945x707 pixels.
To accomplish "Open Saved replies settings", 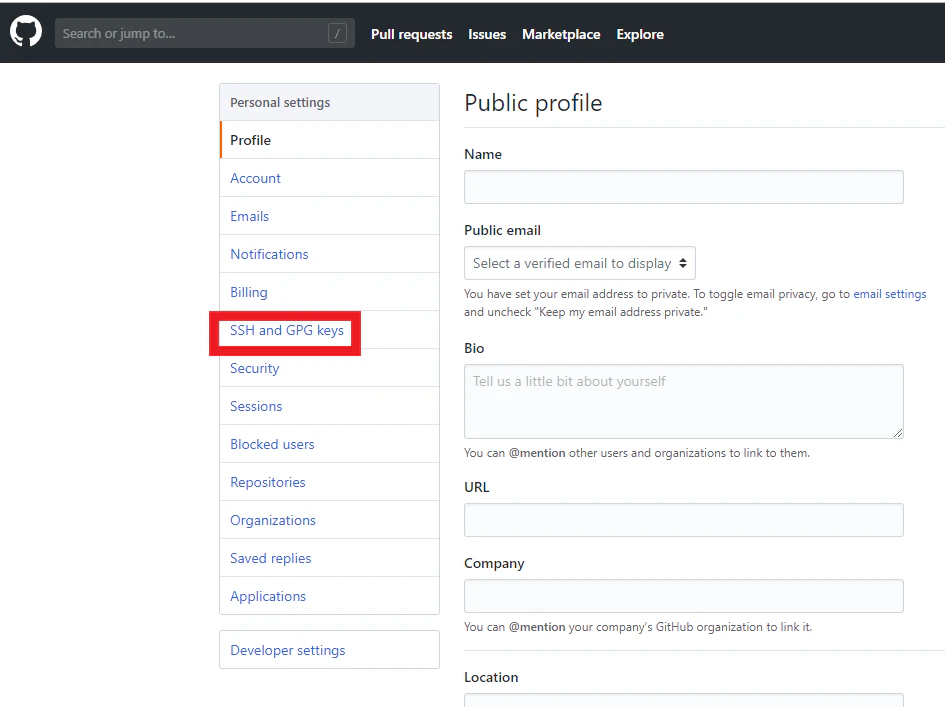I will tap(330, 558).
